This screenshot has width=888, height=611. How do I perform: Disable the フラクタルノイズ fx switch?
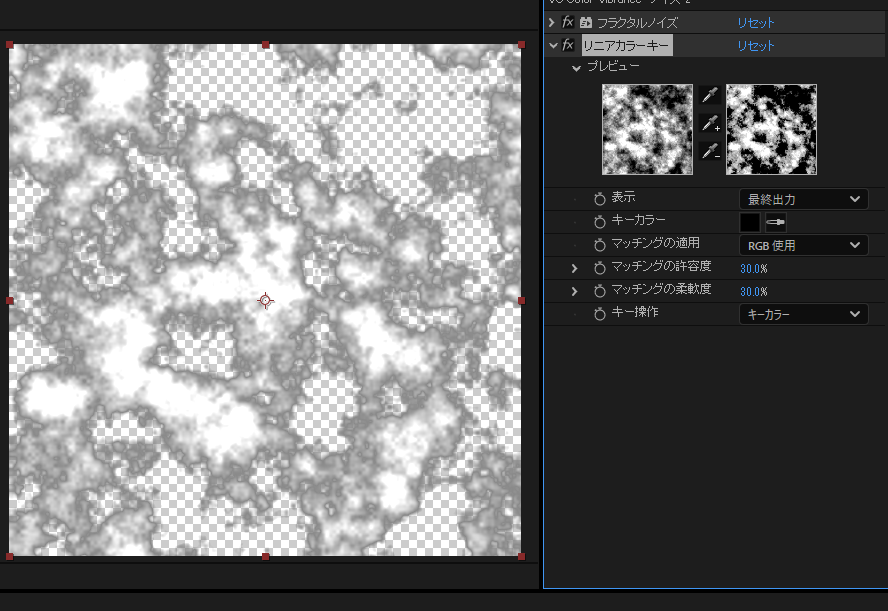click(567, 22)
